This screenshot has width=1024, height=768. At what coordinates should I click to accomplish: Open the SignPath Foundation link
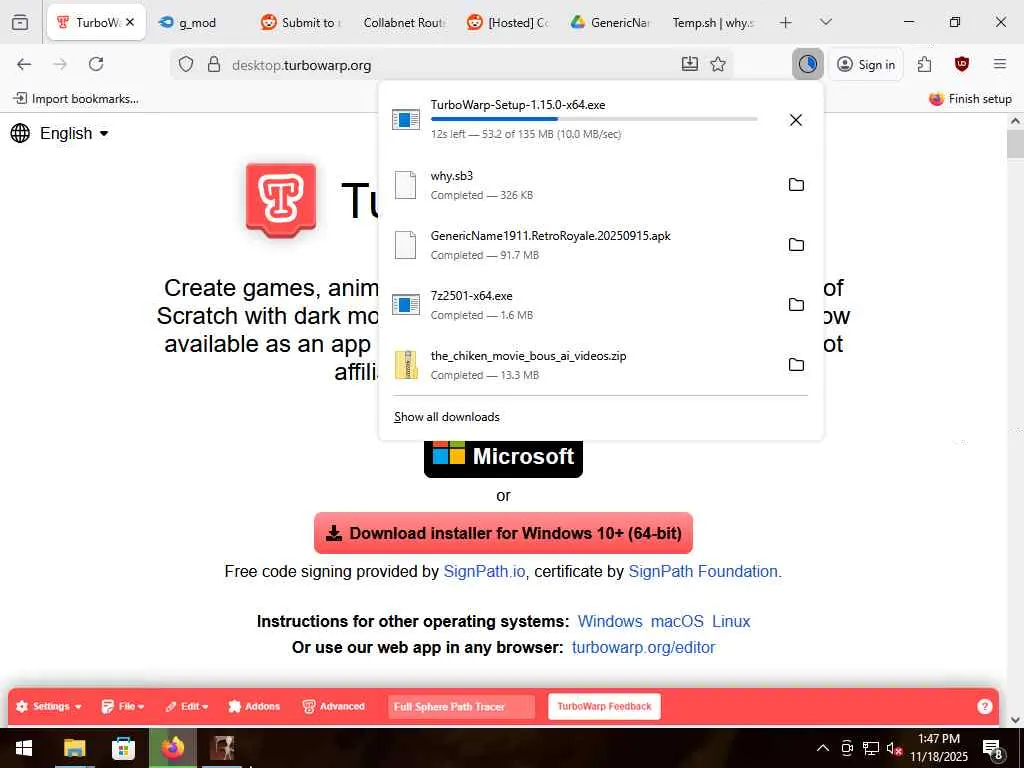(x=703, y=571)
